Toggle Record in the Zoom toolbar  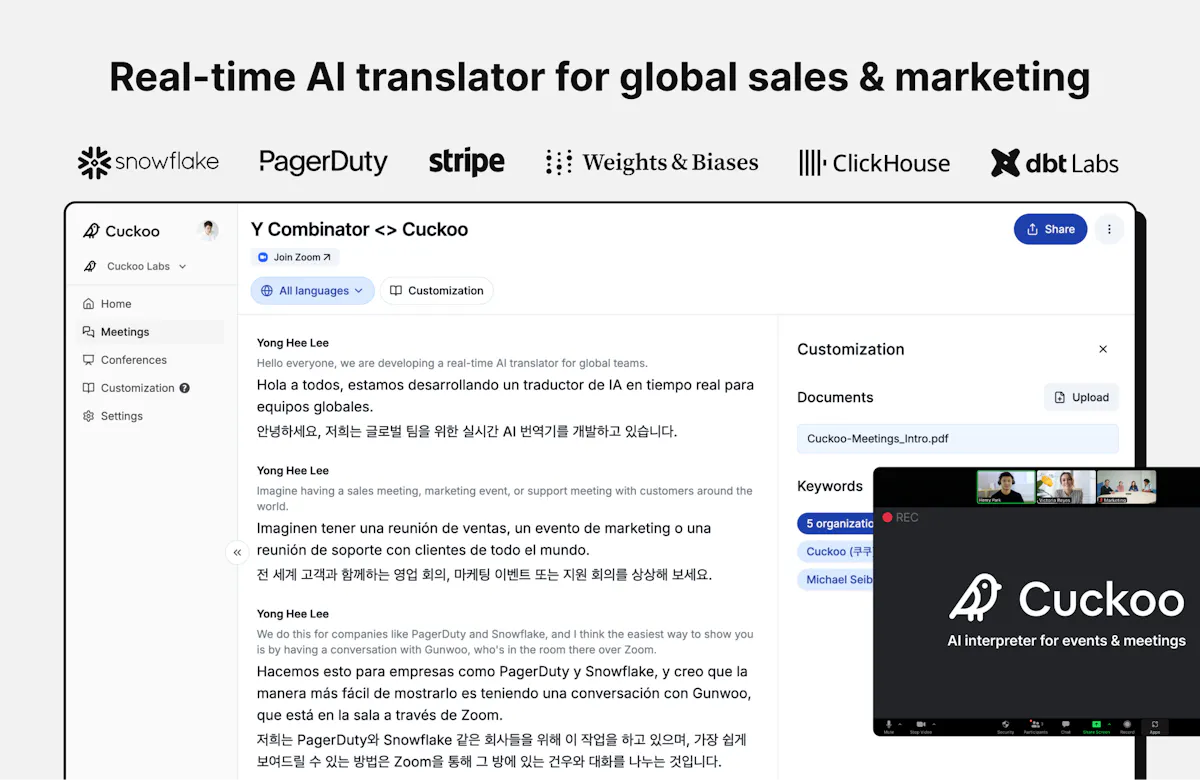1127,726
